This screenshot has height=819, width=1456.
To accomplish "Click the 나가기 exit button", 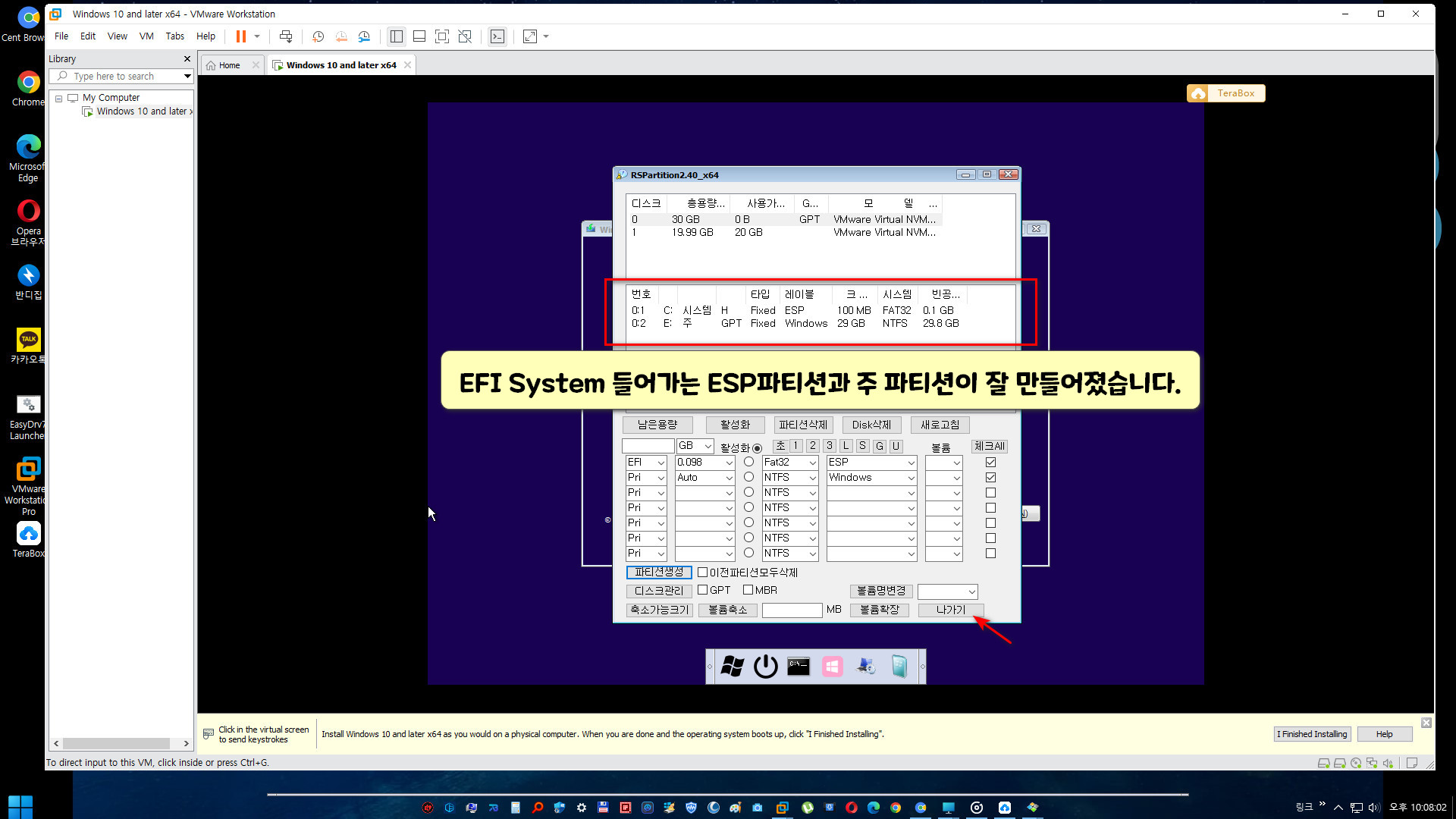I will [951, 610].
